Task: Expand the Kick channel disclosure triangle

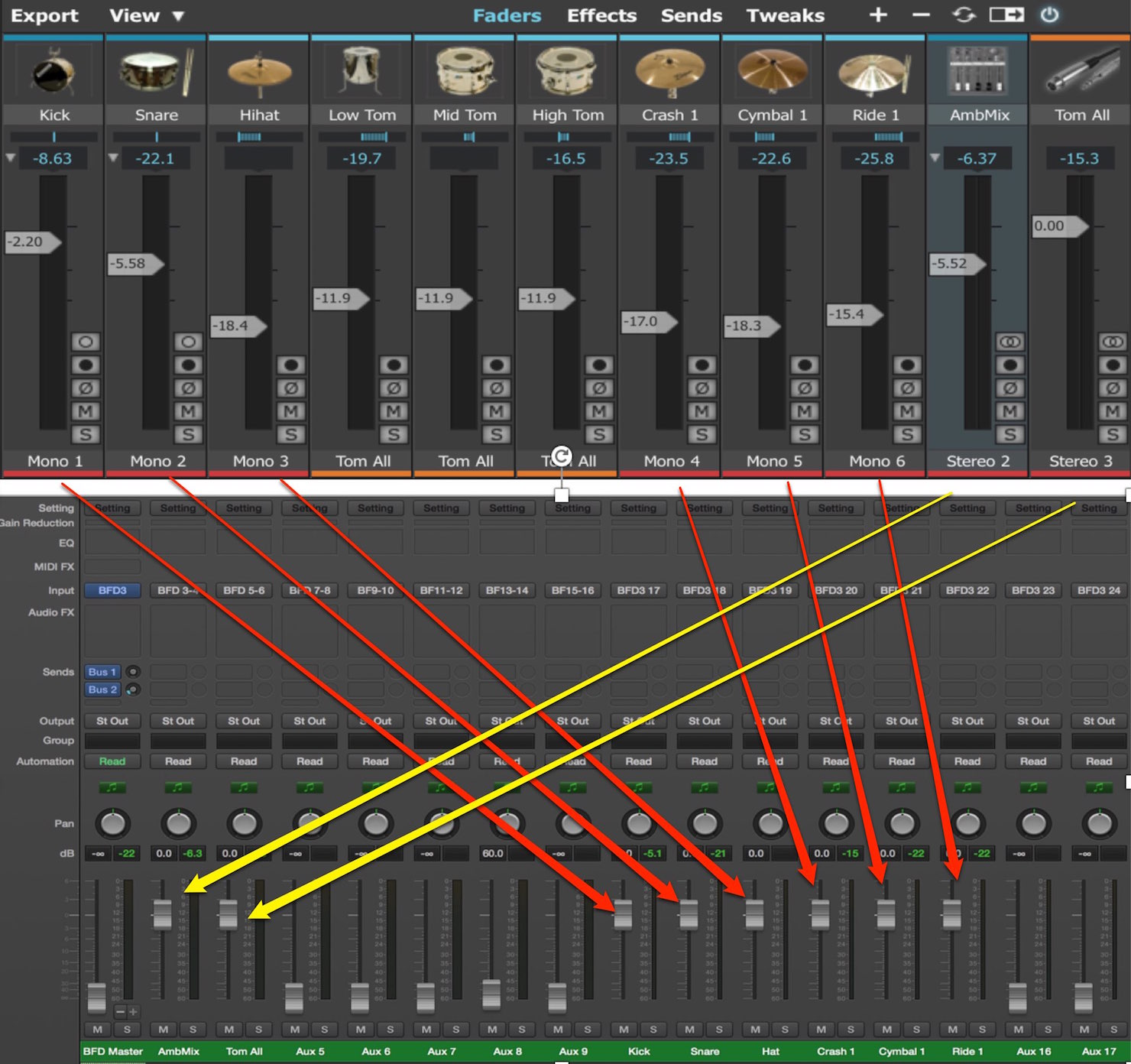Action: pos(11,158)
